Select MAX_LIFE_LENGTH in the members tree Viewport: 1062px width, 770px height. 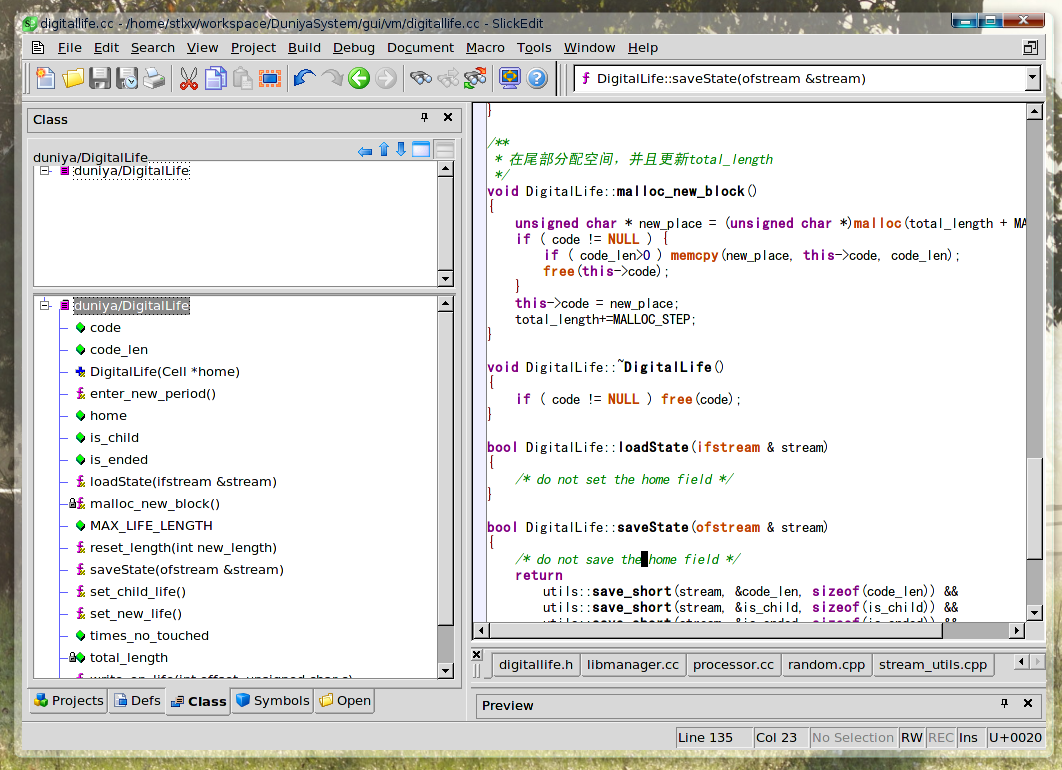[151, 526]
